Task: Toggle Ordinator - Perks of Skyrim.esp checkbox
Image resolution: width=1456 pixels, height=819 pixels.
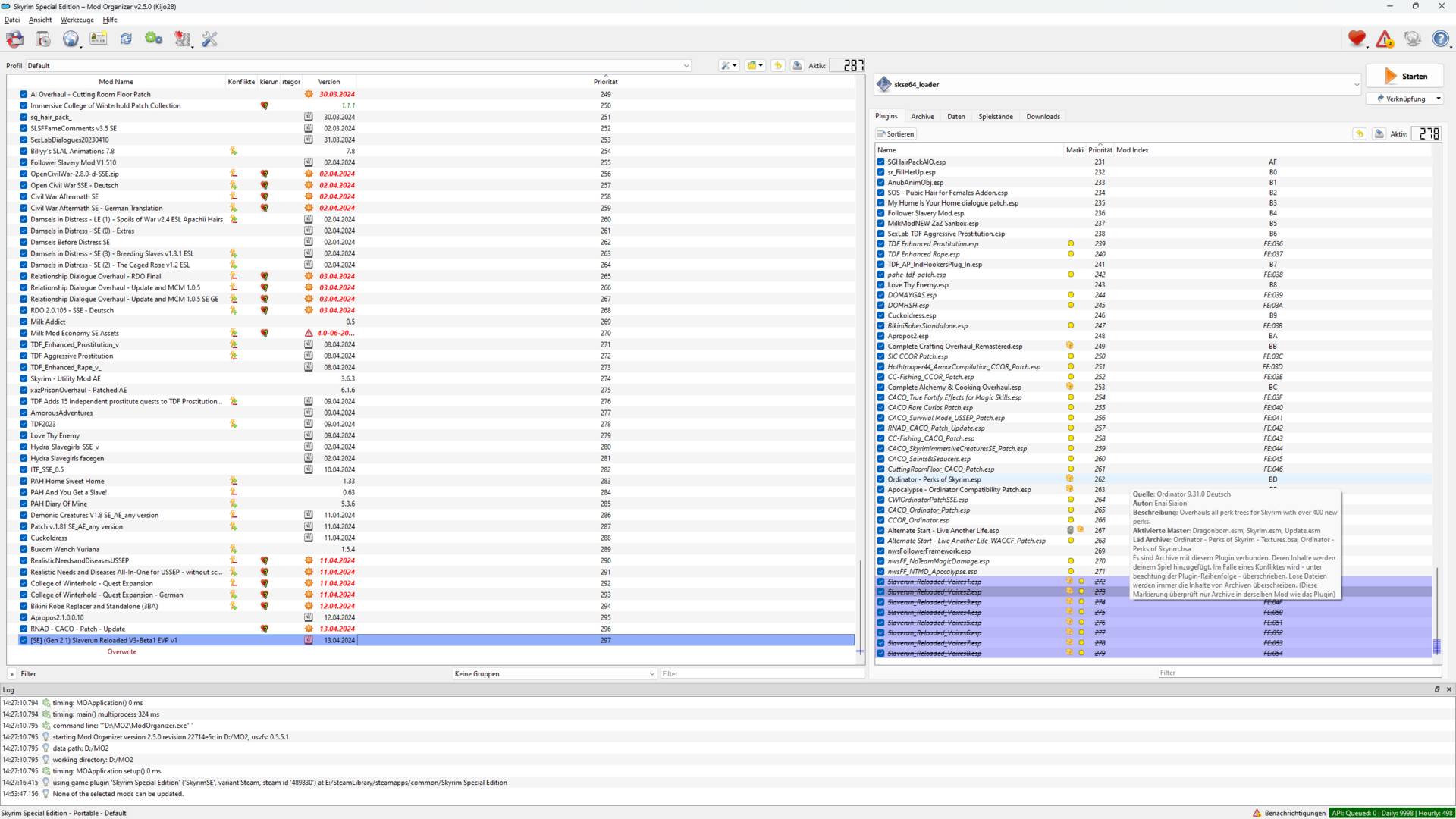Action: pos(880,479)
